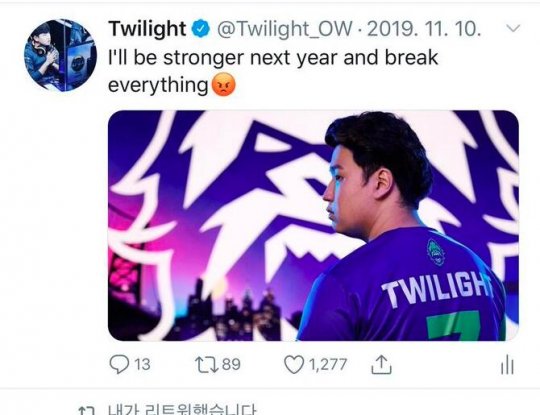Screen dimensions: 540x415
Task: Open Twilight's circular profile picture
Action: [x=60, y=55]
